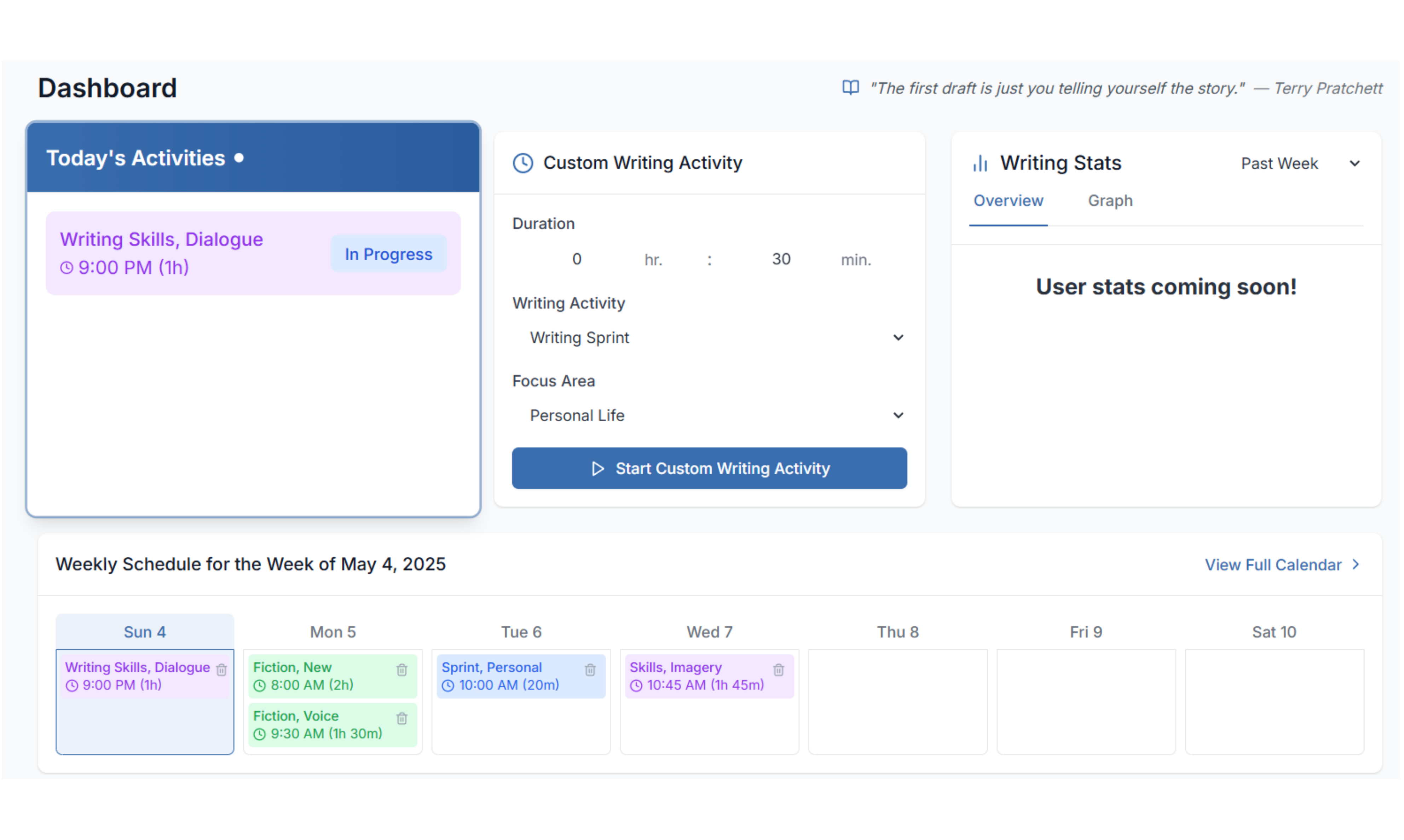Screen dimensions: 1404x840
Task: Open the Writing Activity dropdown
Action: pos(709,337)
